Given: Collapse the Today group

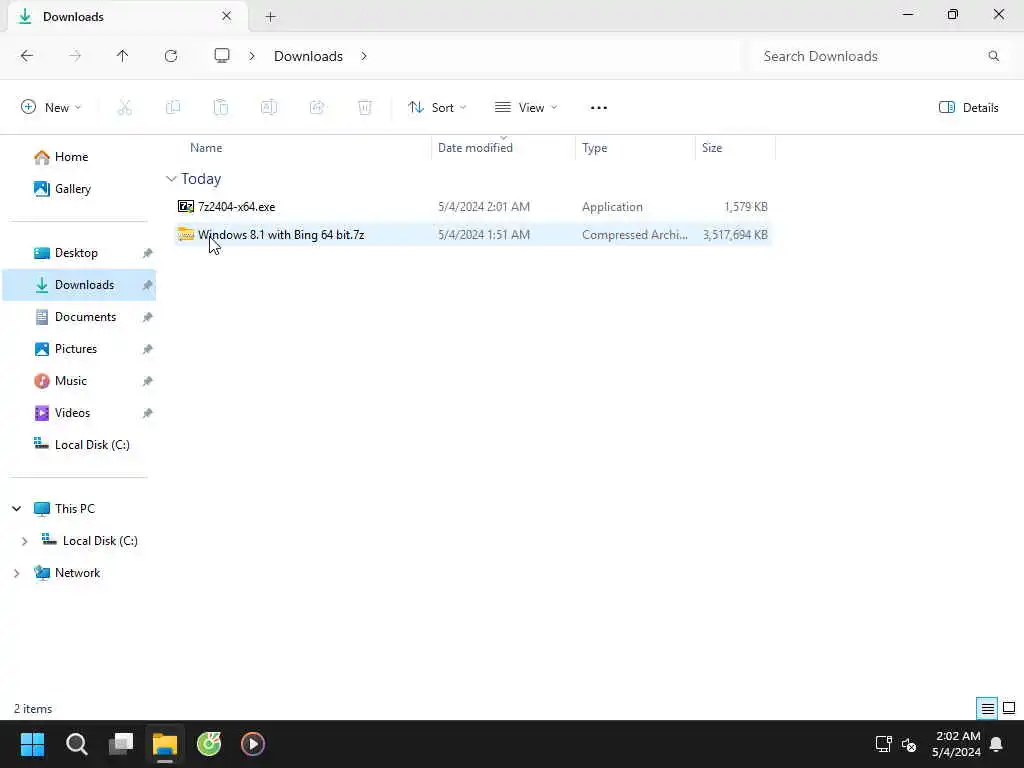Looking at the screenshot, I should coord(171,179).
